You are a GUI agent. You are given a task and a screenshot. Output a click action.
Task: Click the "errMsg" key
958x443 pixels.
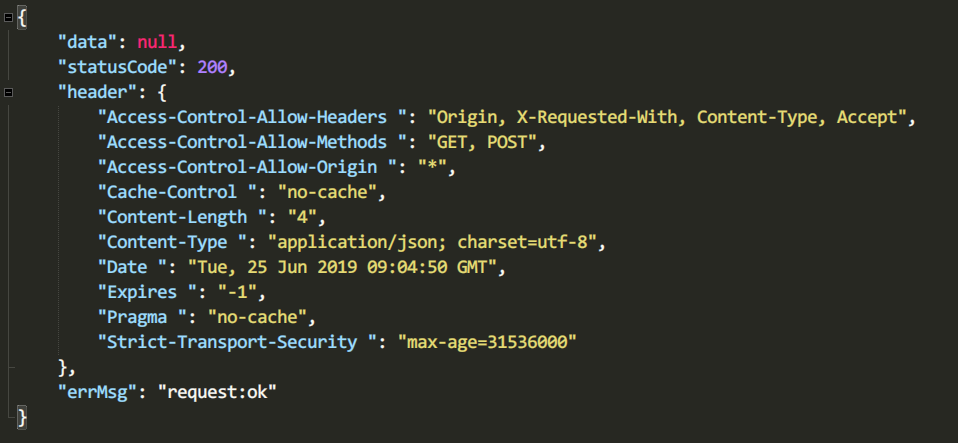(x=96, y=391)
